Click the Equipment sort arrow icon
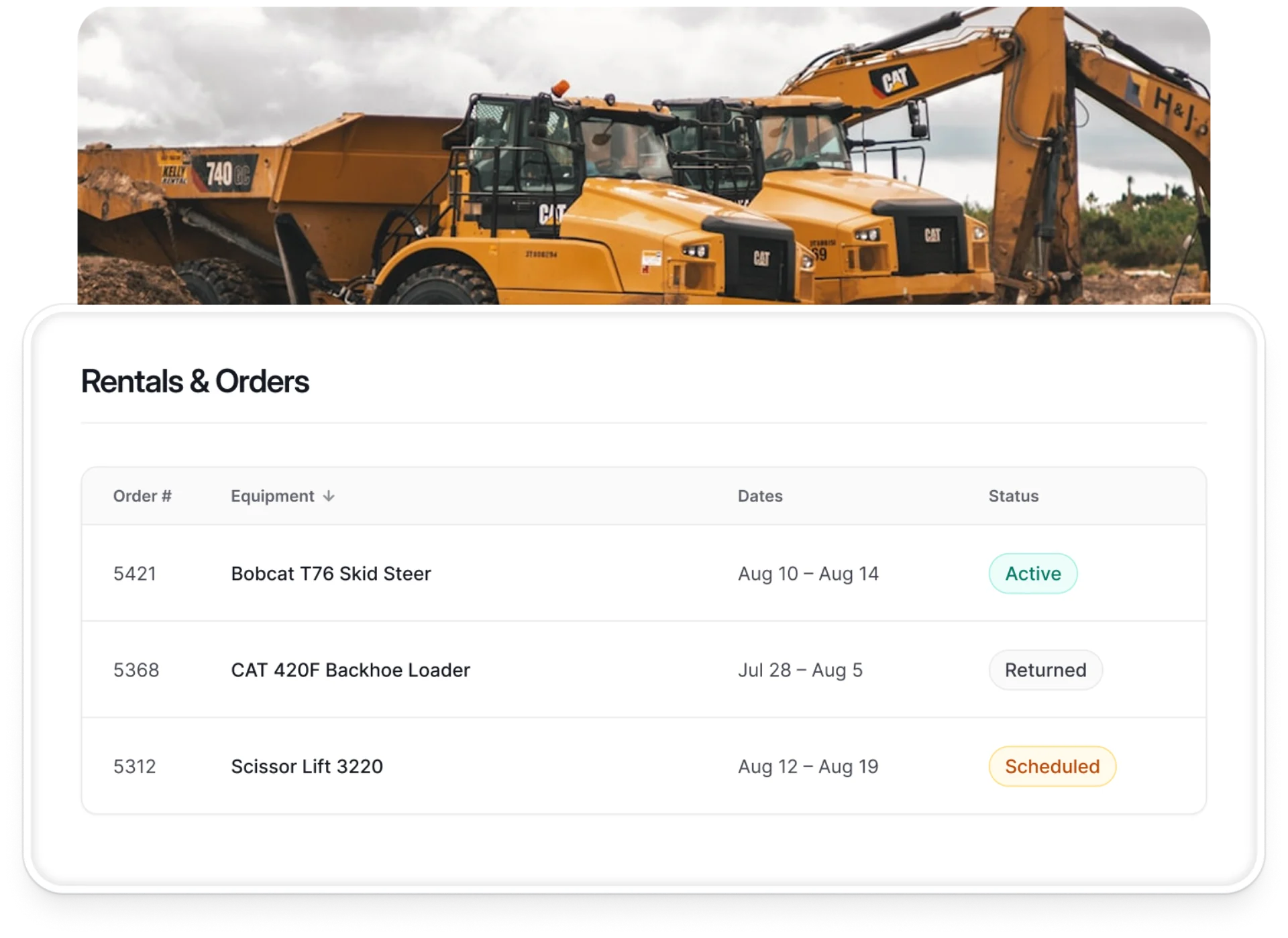 point(328,496)
